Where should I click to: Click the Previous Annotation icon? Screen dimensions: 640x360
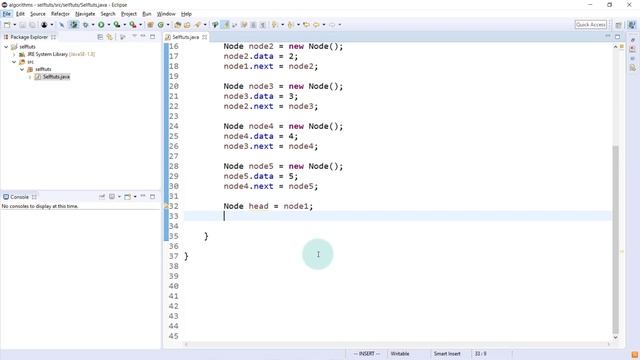point(290,25)
